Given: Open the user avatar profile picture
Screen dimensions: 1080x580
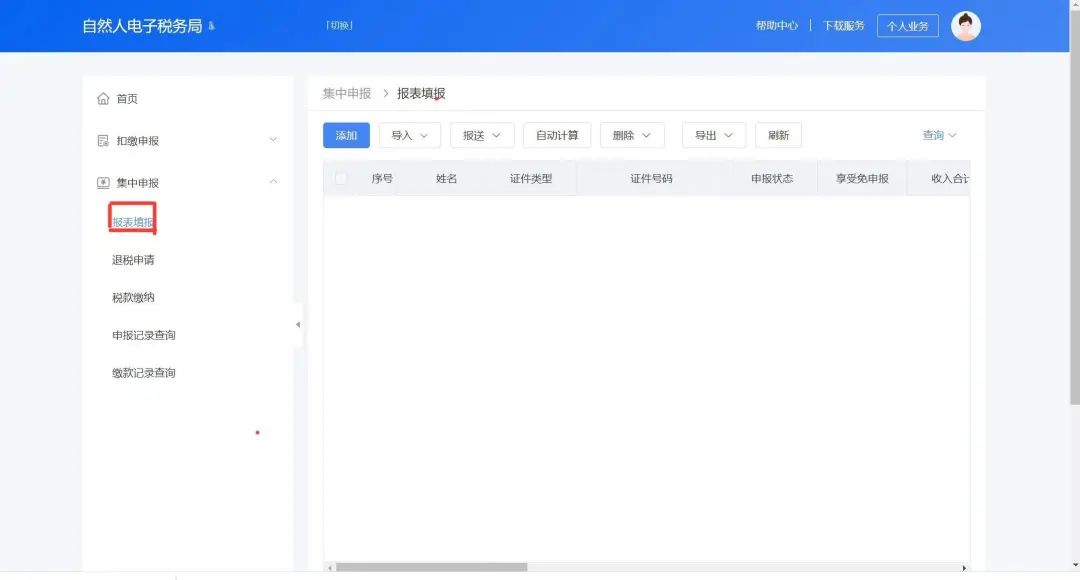Looking at the screenshot, I should pyautogui.click(x=965, y=26).
